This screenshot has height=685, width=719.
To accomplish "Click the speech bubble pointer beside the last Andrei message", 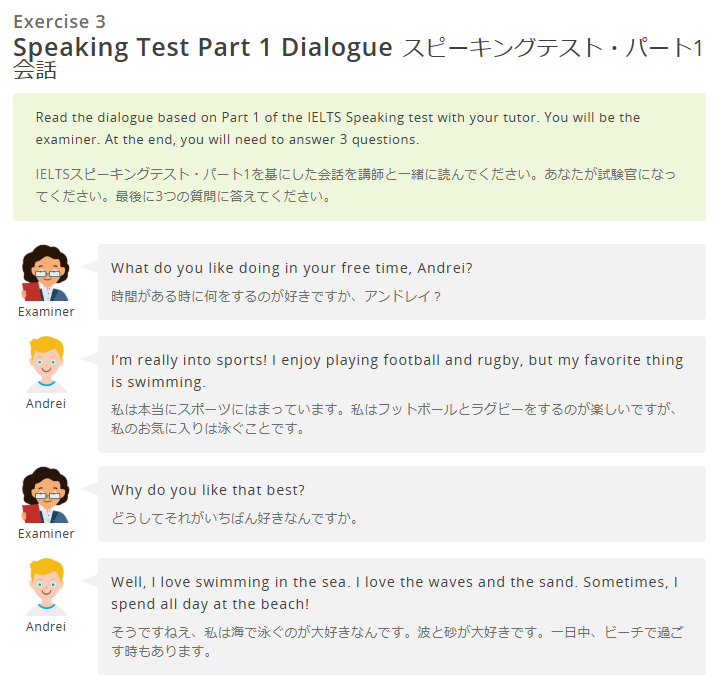I will pyautogui.click(x=90, y=580).
